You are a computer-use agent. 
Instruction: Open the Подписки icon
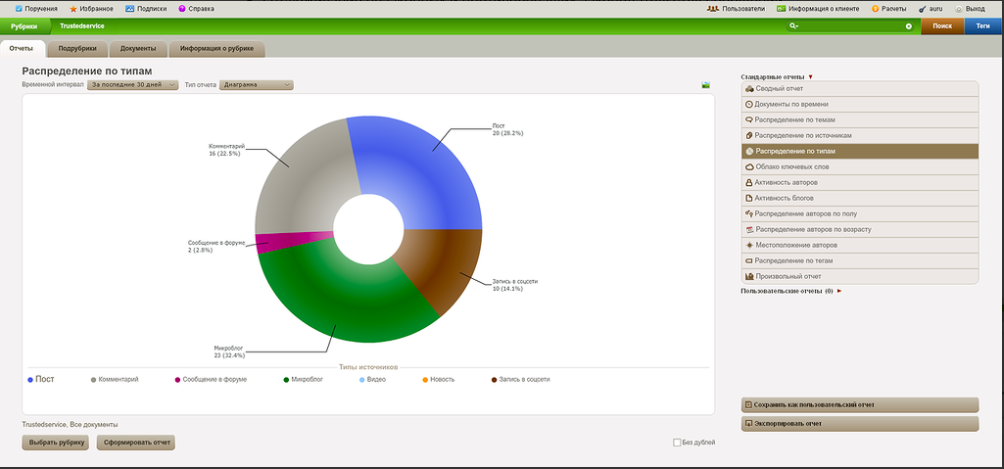[x=130, y=9]
